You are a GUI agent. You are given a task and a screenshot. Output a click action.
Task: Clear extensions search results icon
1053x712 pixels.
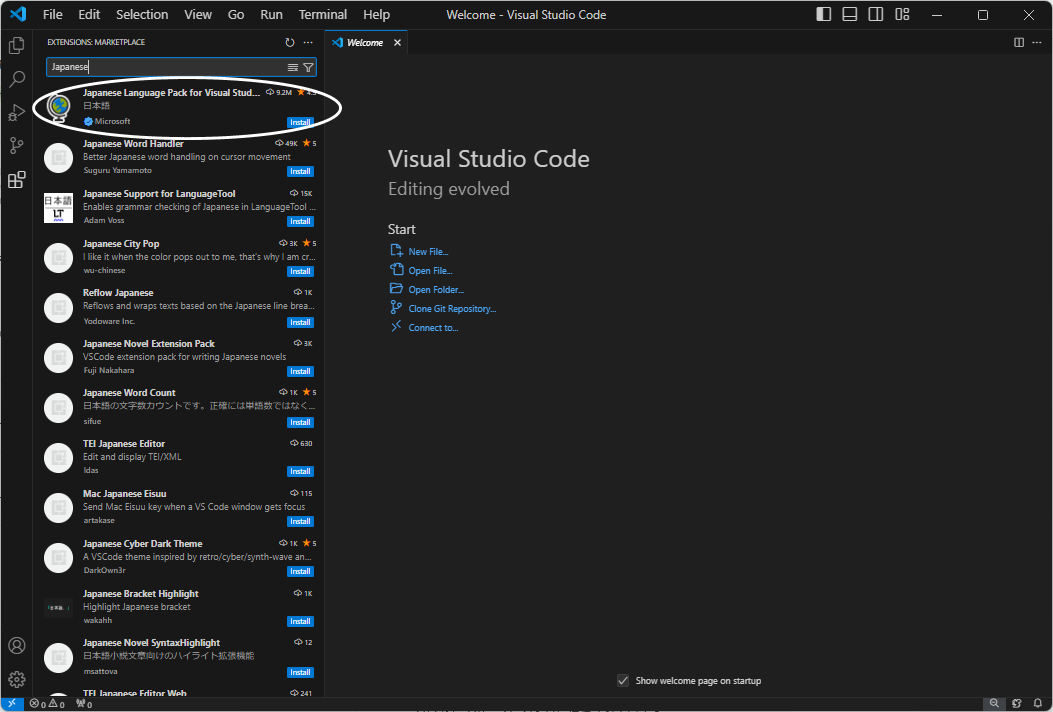point(293,67)
